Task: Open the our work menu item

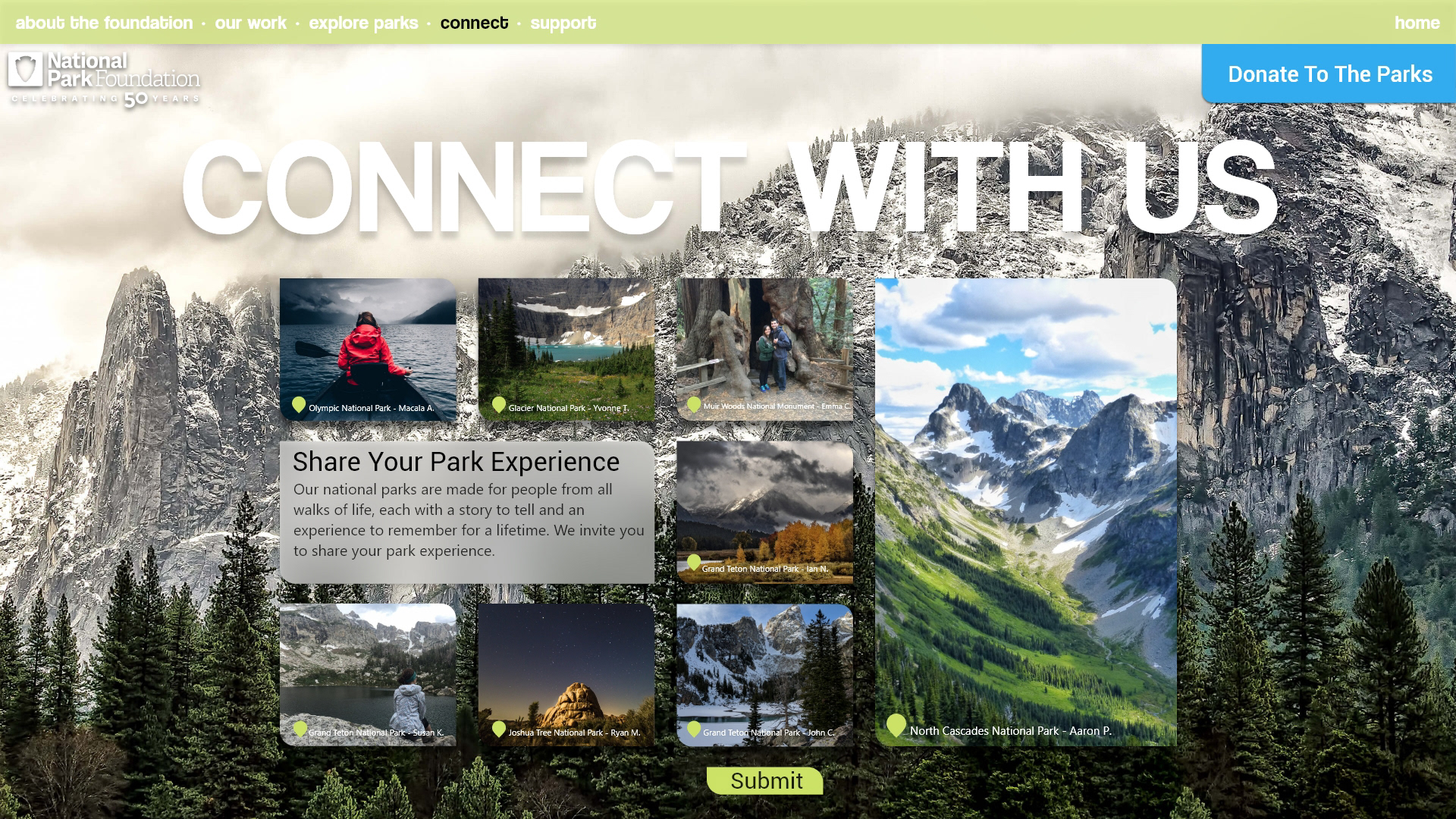Action: pyautogui.click(x=250, y=23)
